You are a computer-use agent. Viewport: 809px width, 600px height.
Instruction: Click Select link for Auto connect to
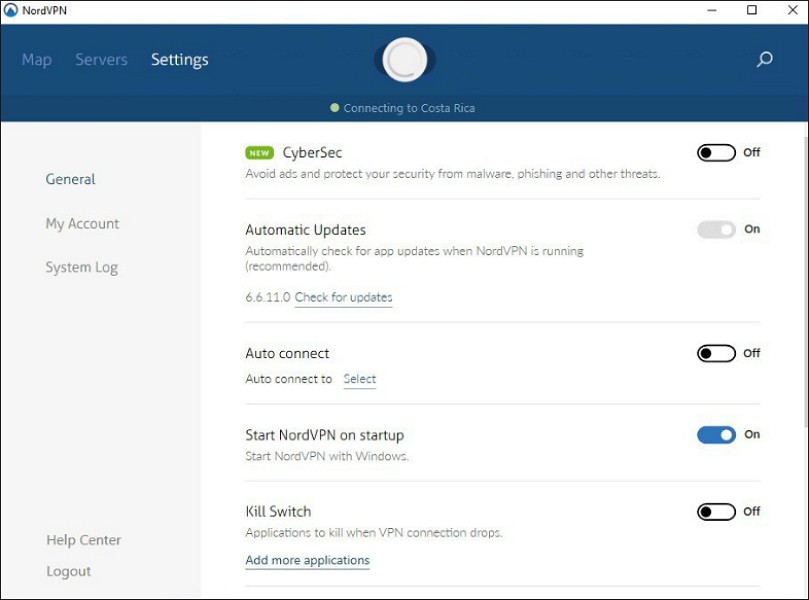360,379
